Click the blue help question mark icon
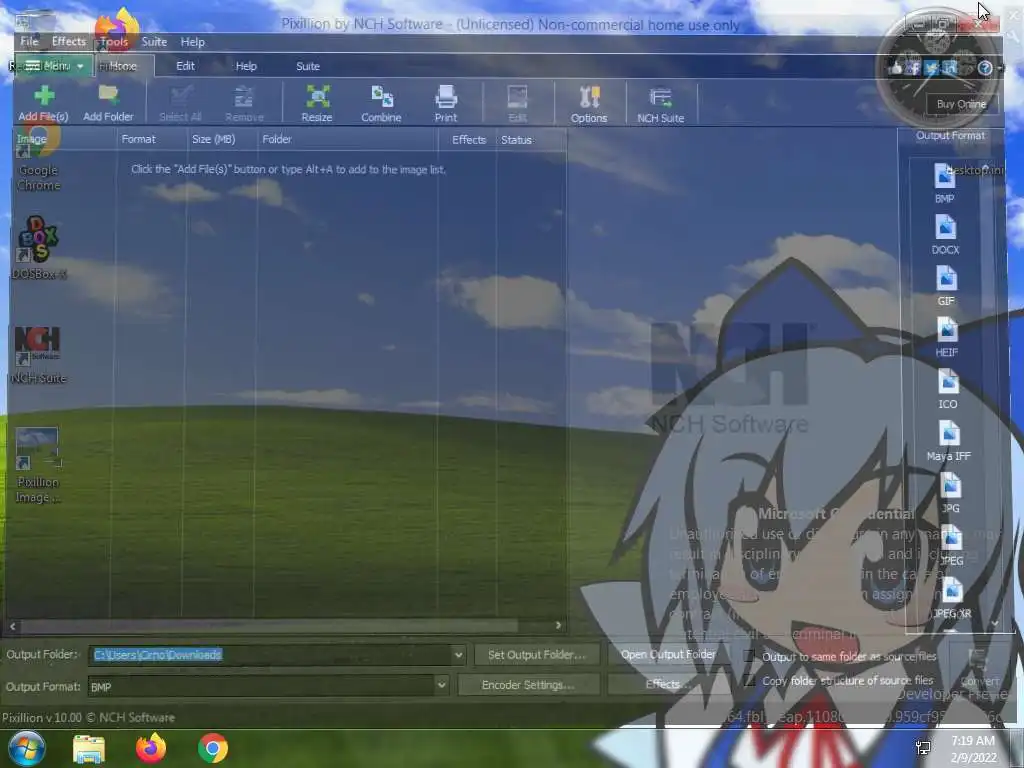This screenshot has height=768, width=1024. (x=985, y=68)
